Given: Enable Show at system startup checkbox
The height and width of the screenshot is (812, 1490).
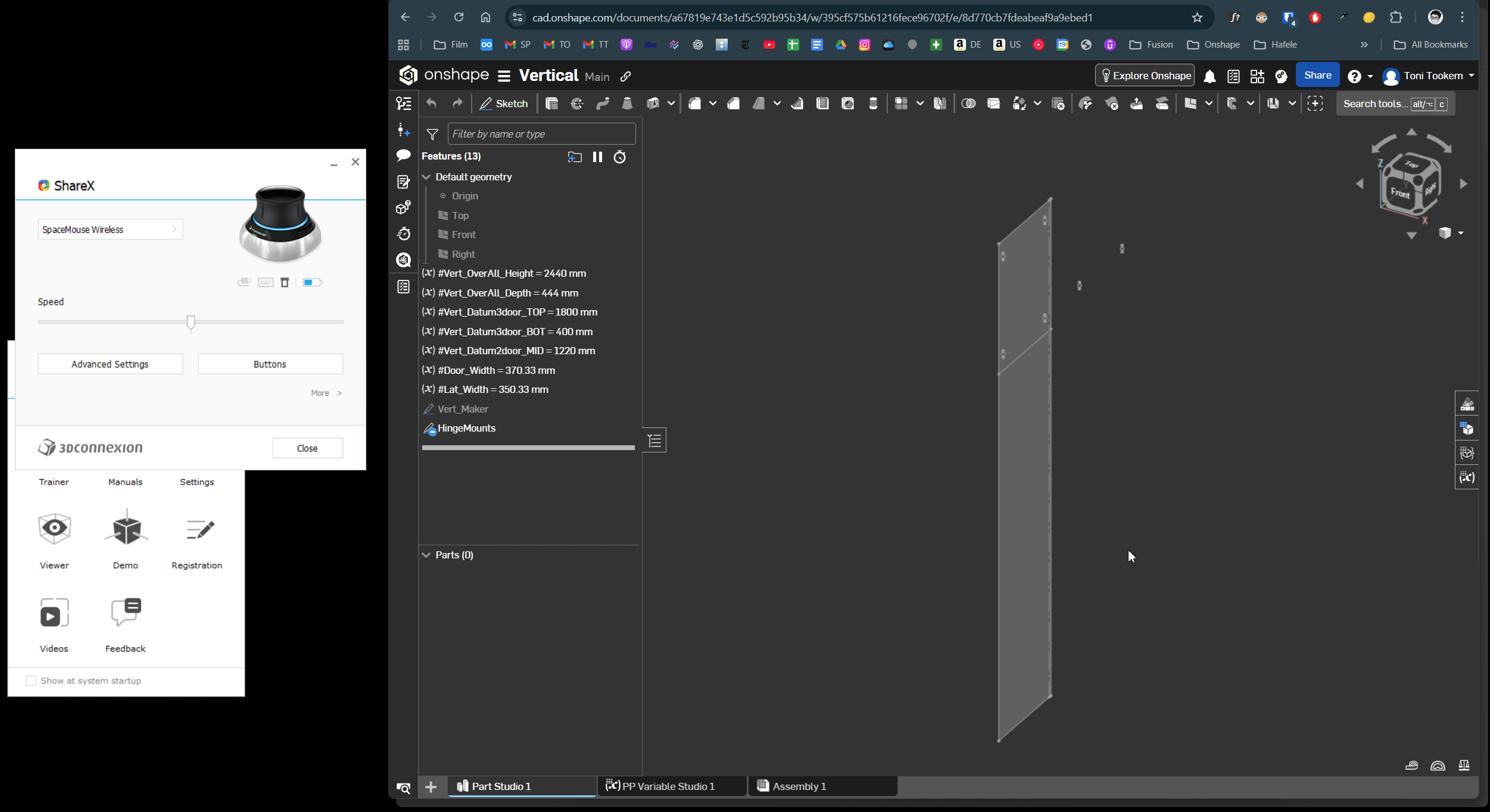Looking at the screenshot, I should pos(31,680).
